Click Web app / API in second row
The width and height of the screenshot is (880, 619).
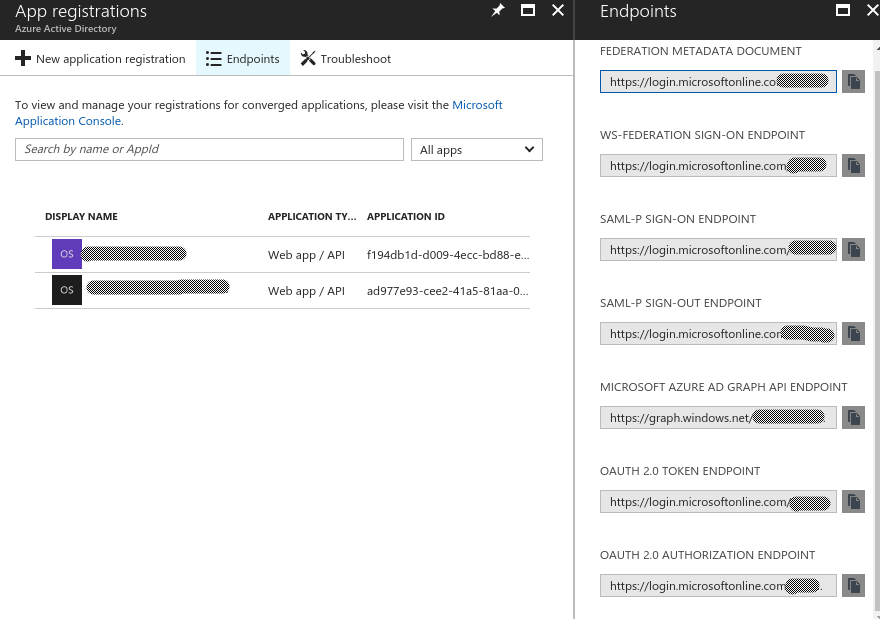(306, 291)
